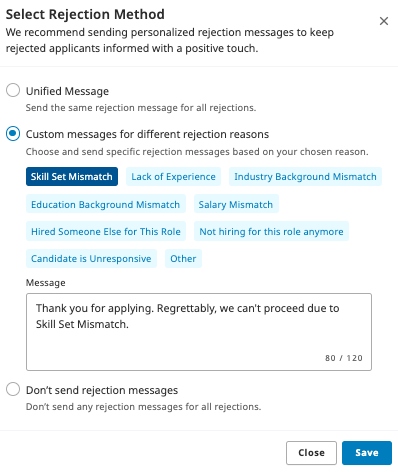The height and width of the screenshot is (472, 398).
Task: Click the Close button
Action: coord(311,453)
